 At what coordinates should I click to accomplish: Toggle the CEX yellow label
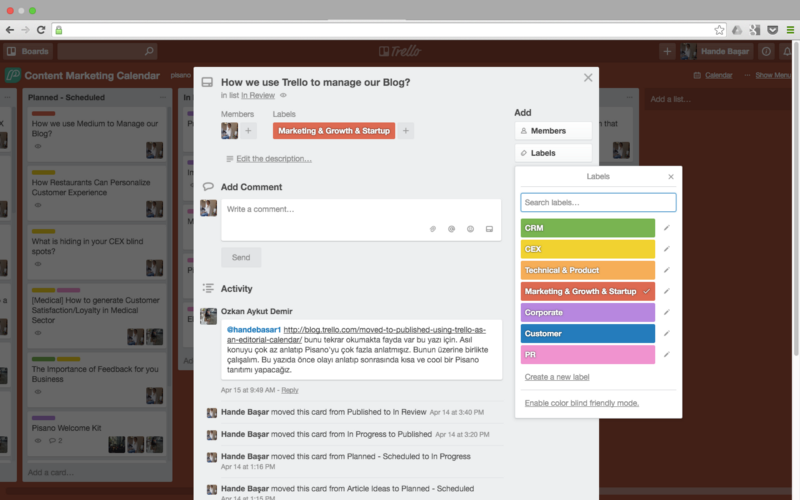[588, 249]
